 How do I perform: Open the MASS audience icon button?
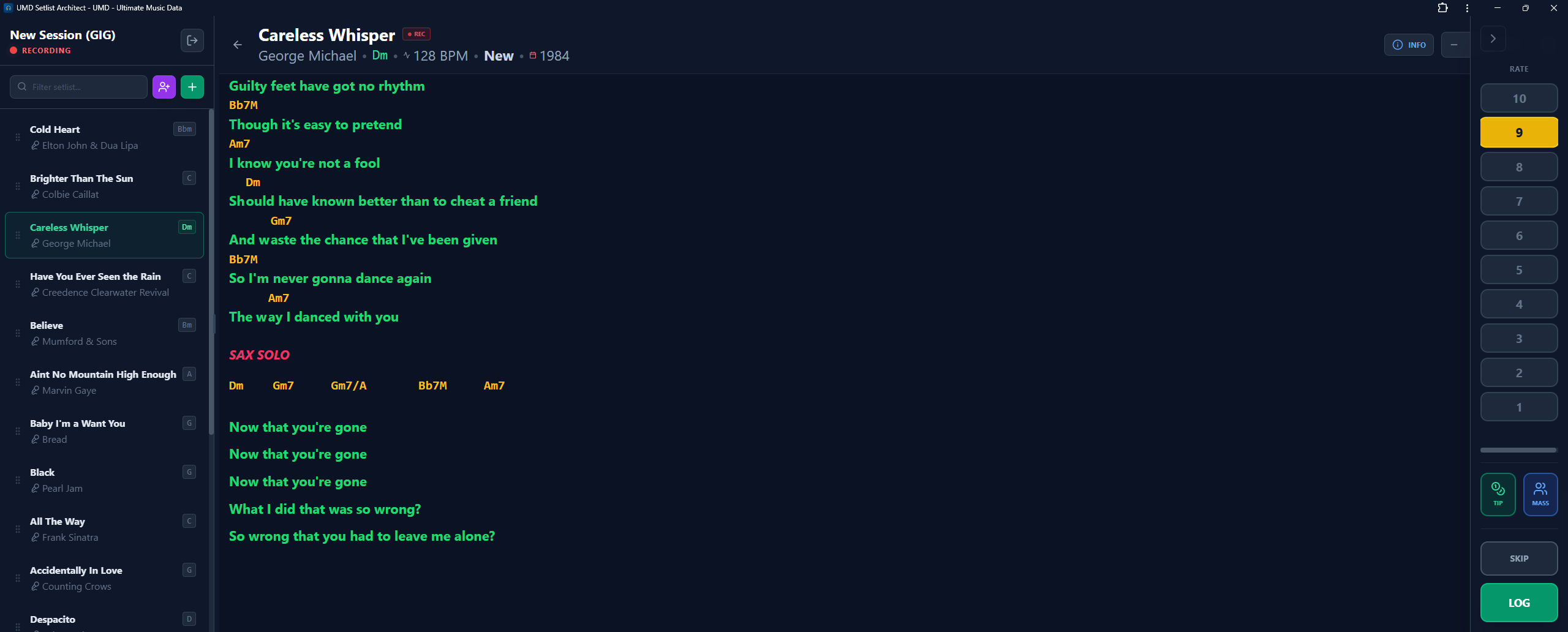[1540, 494]
